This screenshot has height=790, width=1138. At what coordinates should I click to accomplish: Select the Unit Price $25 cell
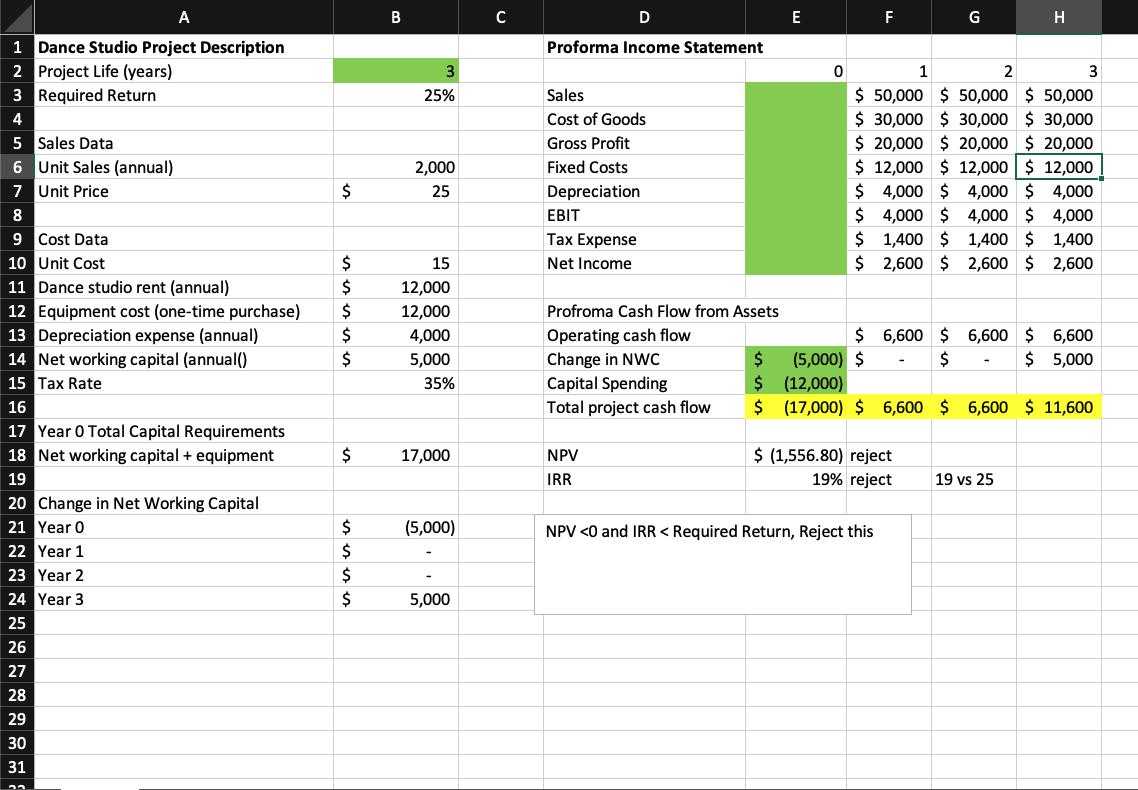(395, 191)
